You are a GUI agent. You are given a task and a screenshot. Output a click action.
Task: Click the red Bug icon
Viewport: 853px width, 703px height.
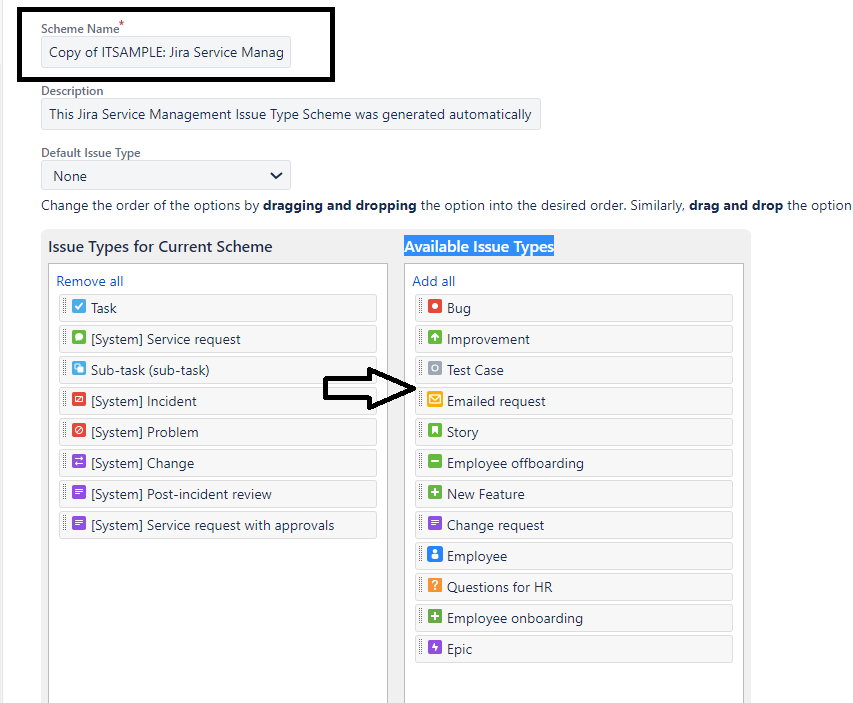(435, 306)
